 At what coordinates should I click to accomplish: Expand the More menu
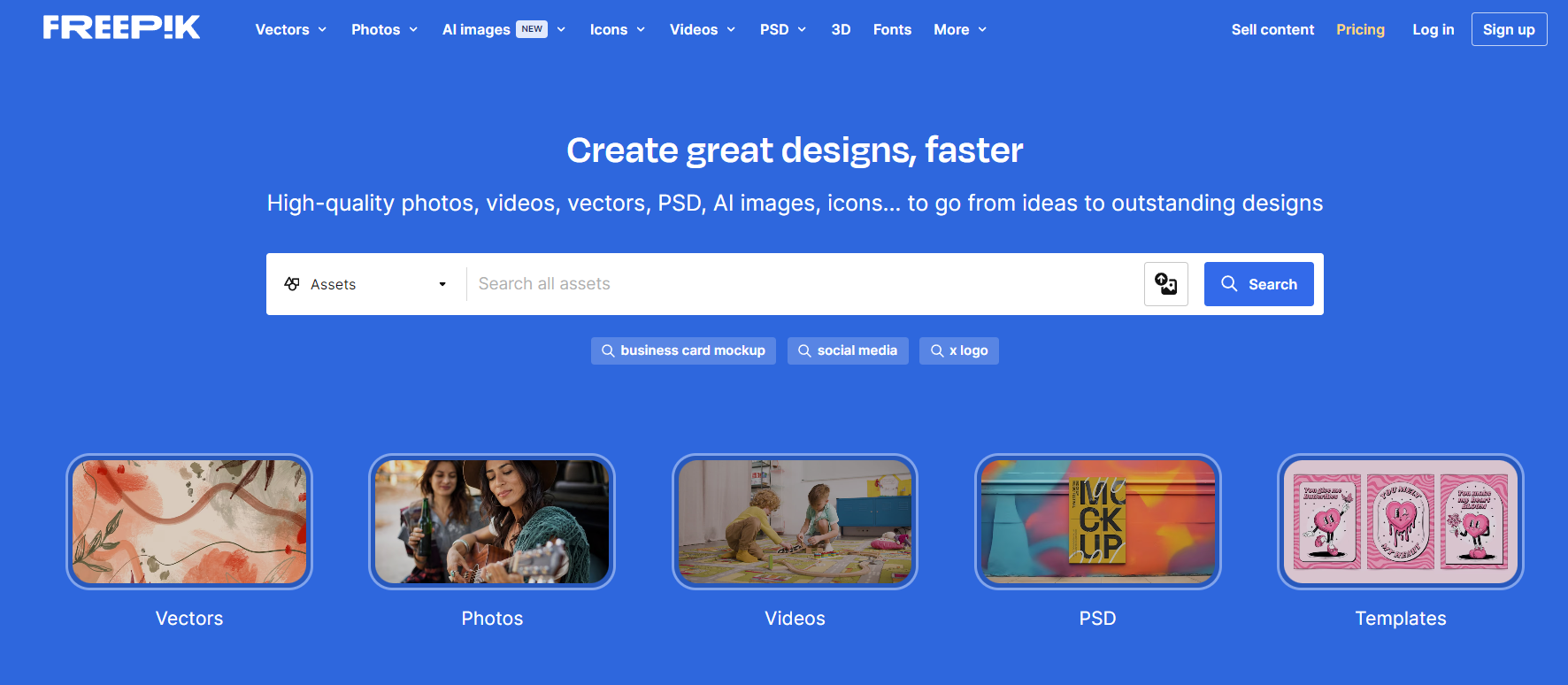960,29
